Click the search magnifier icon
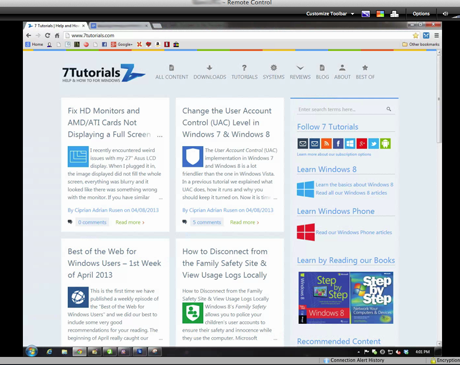 click(389, 109)
